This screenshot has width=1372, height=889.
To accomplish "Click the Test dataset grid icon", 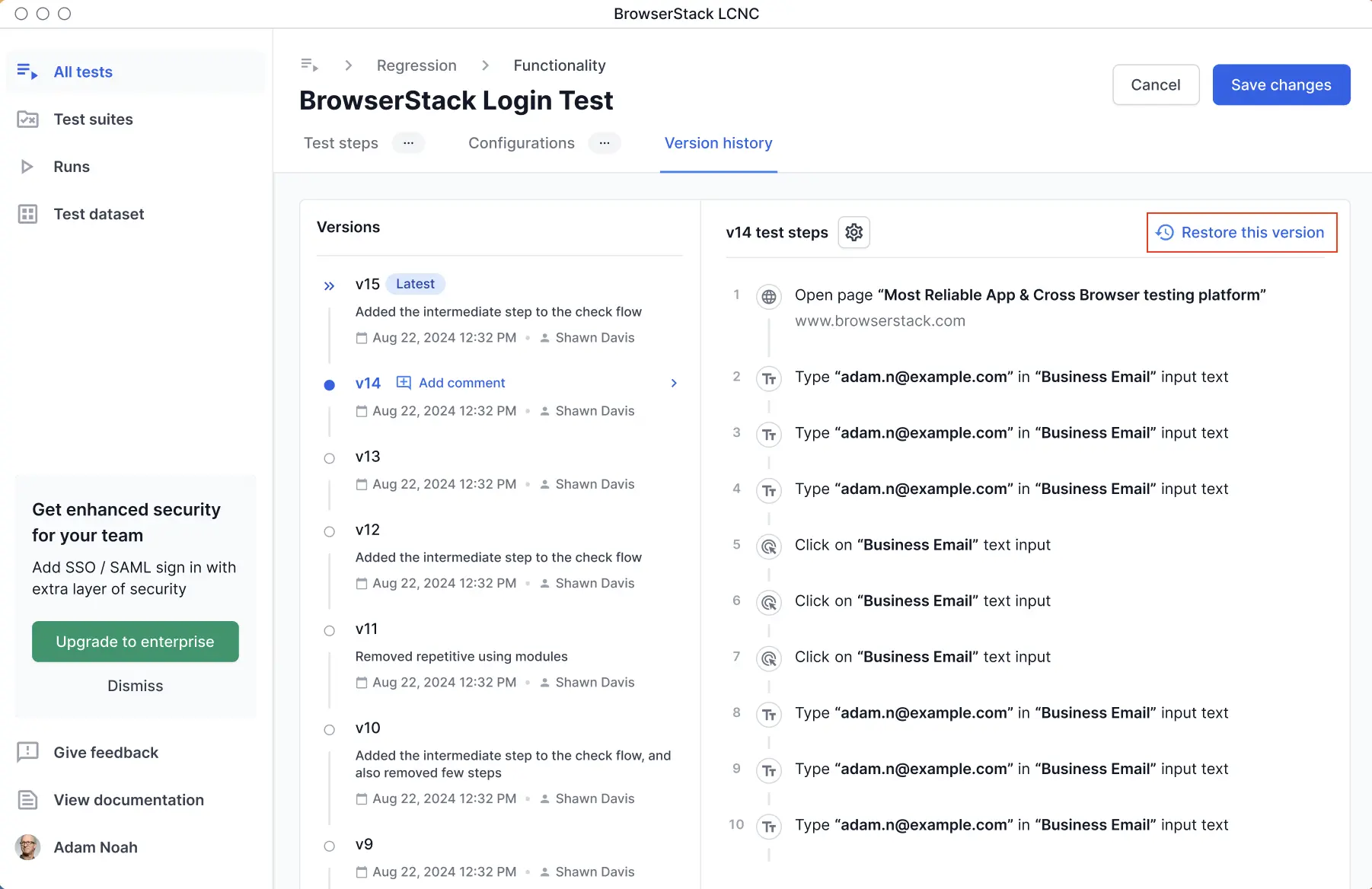I will (27, 214).
